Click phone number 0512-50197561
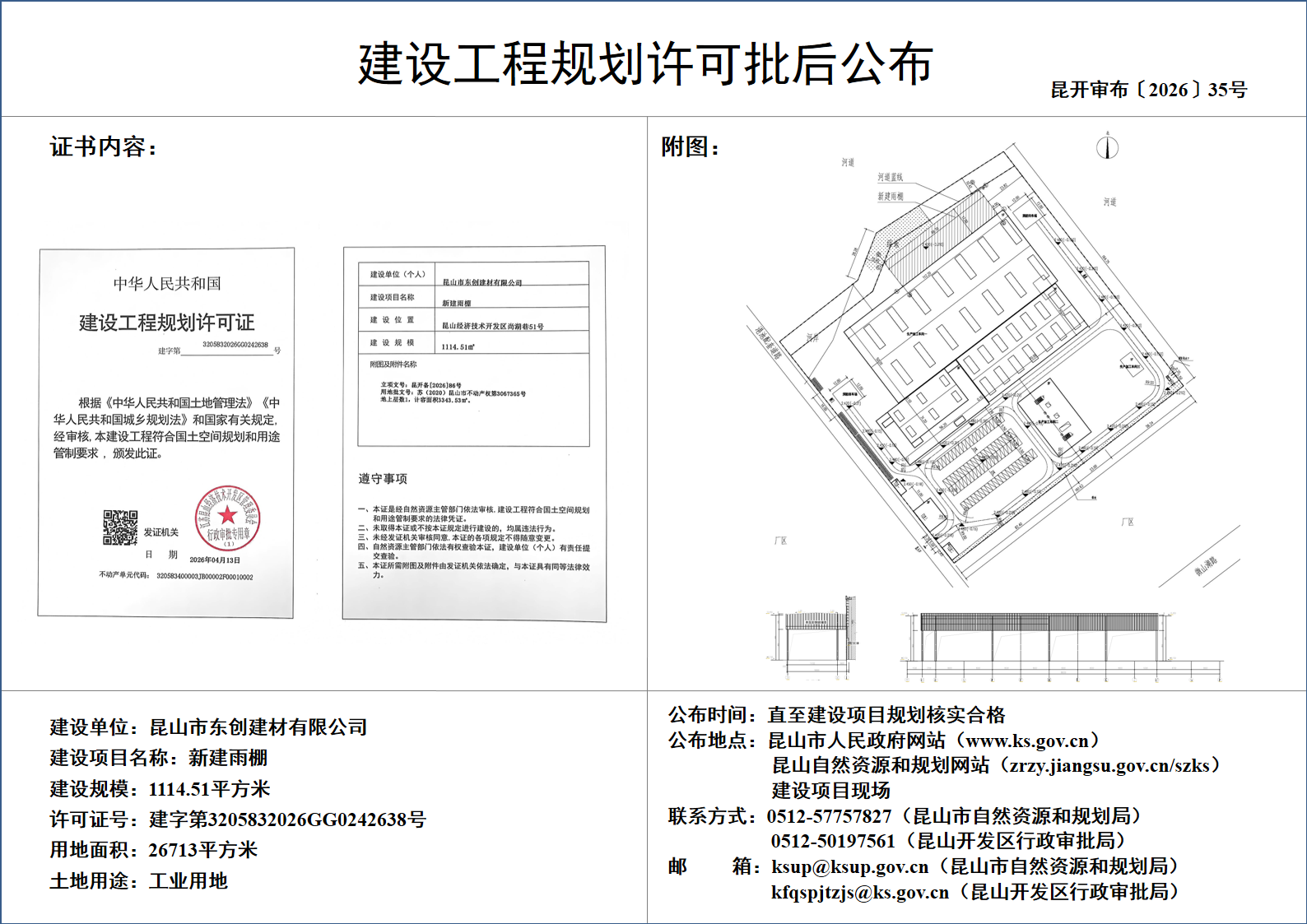 (x=832, y=841)
